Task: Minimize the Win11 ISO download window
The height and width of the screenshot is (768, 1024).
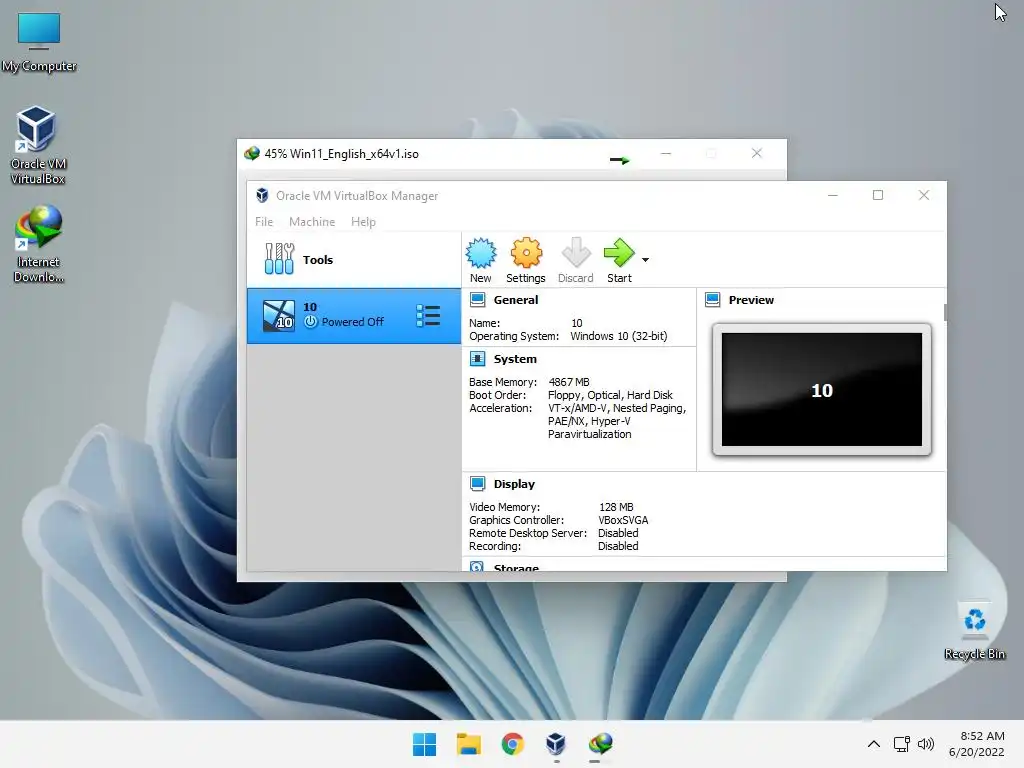Action: coord(665,153)
